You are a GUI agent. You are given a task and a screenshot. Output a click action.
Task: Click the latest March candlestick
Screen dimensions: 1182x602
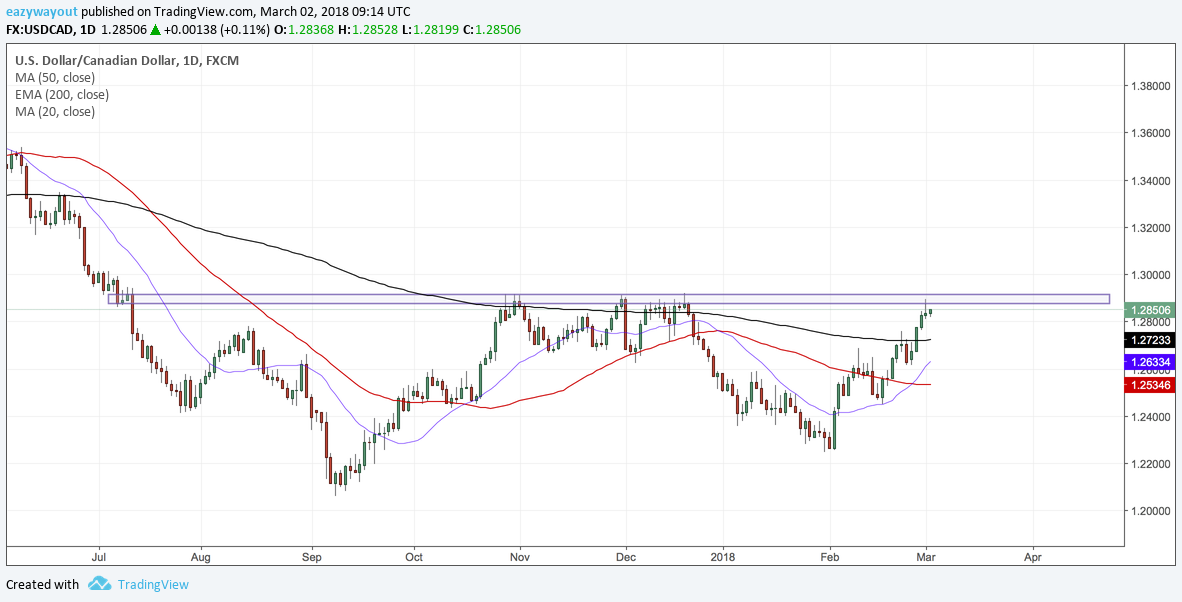930,311
